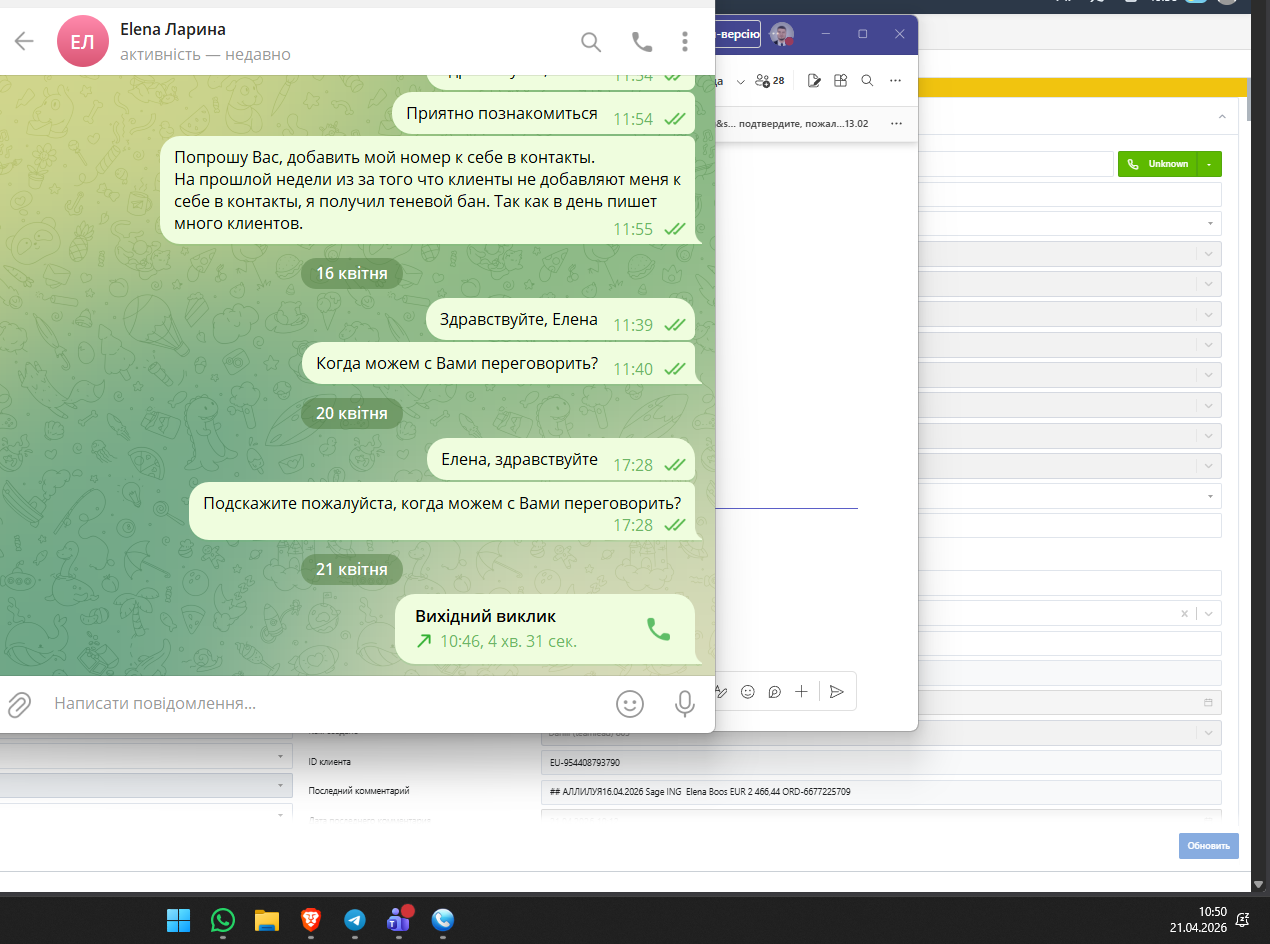Call back from the outgoing call bubble
This screenshot has height=944, width=1270.
click(x=658, y=628)
